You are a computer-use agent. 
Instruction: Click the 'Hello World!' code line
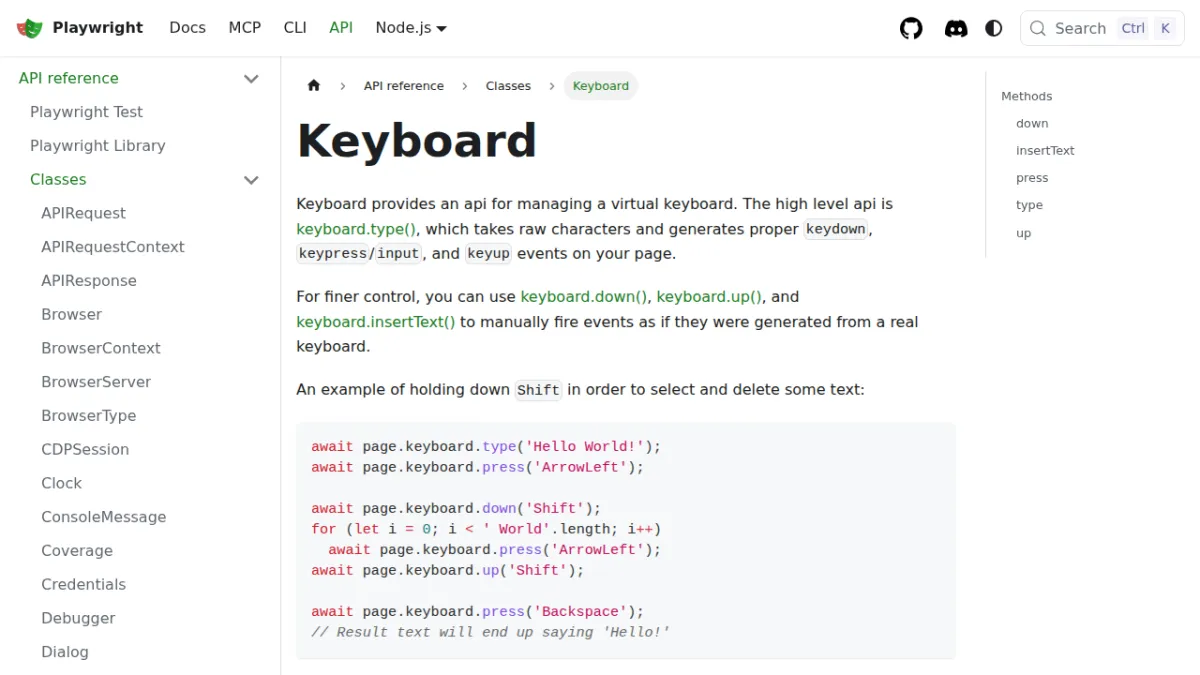(486, 447)
